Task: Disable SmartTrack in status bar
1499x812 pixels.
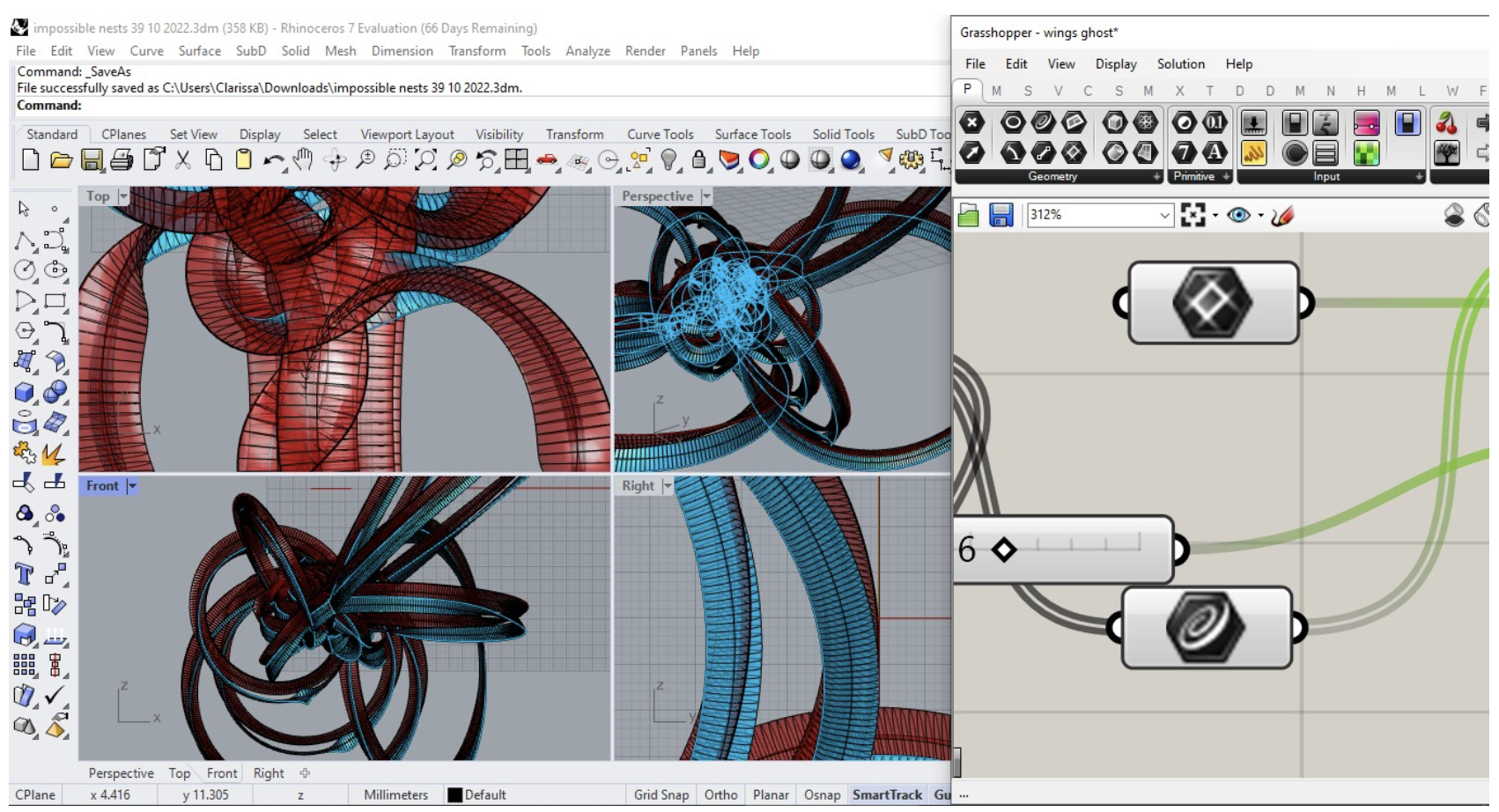Action: coord(887,794)
